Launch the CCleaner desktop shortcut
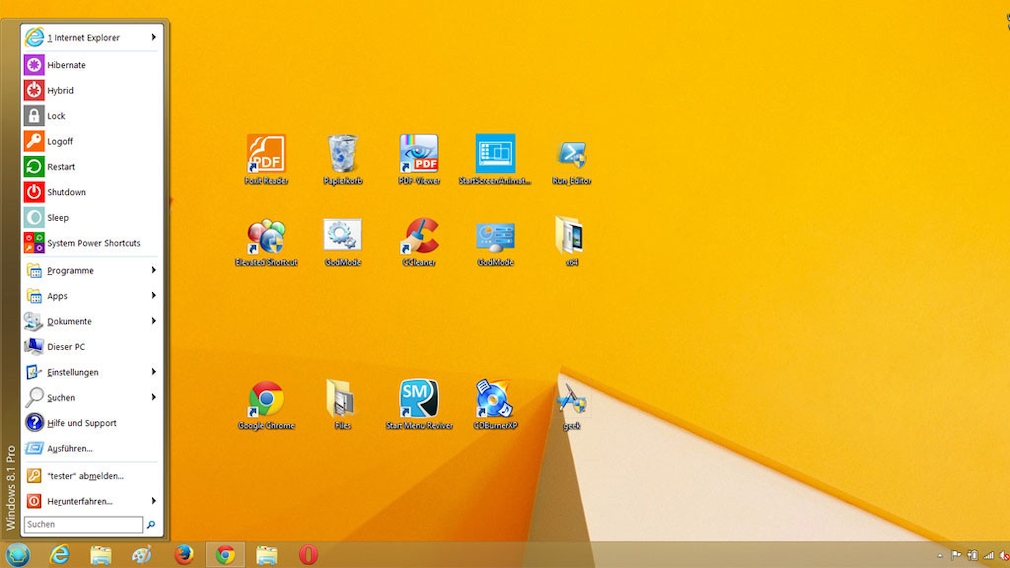 pos(419,241)
